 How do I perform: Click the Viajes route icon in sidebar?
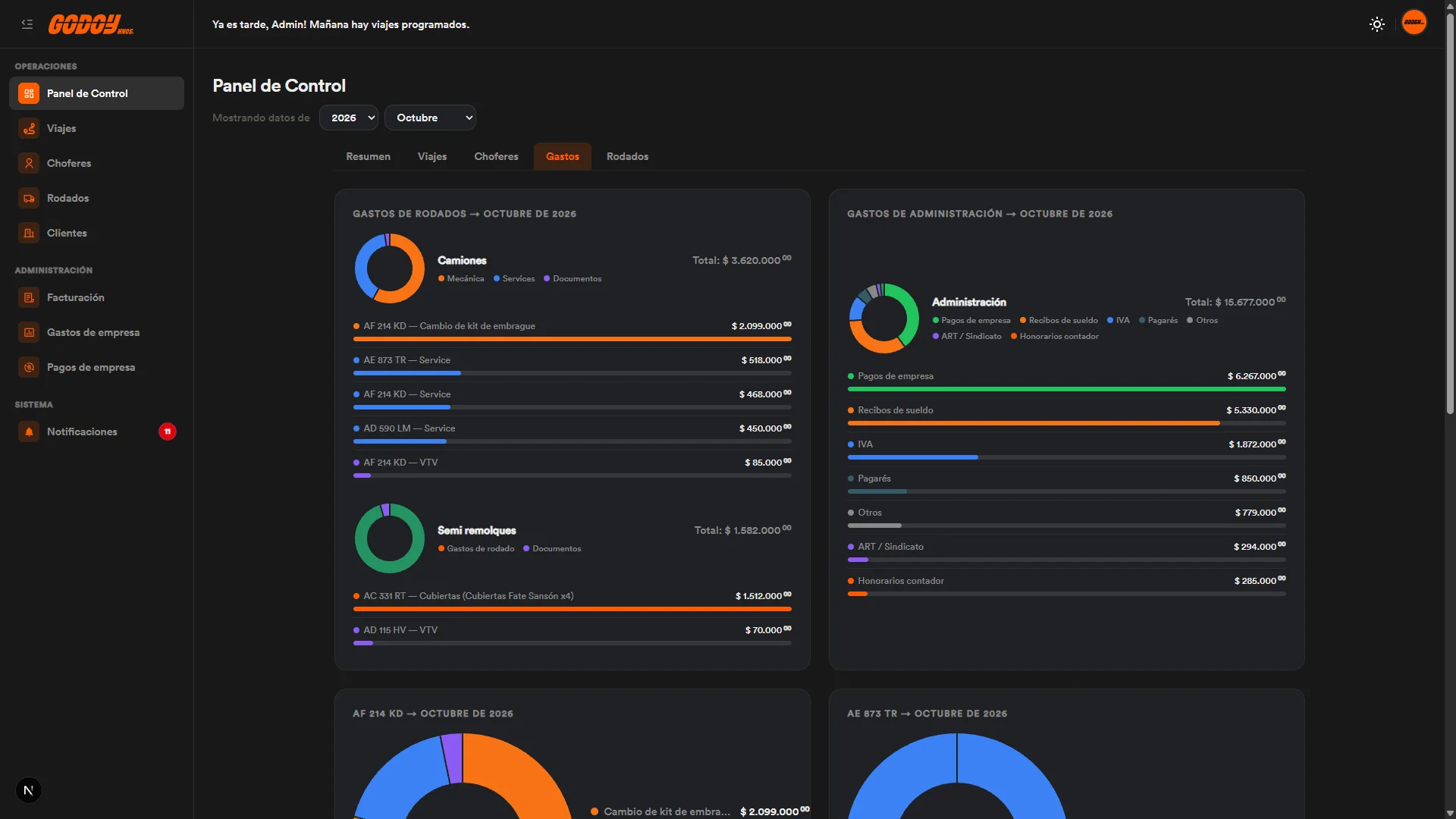(x=29, y=128)
